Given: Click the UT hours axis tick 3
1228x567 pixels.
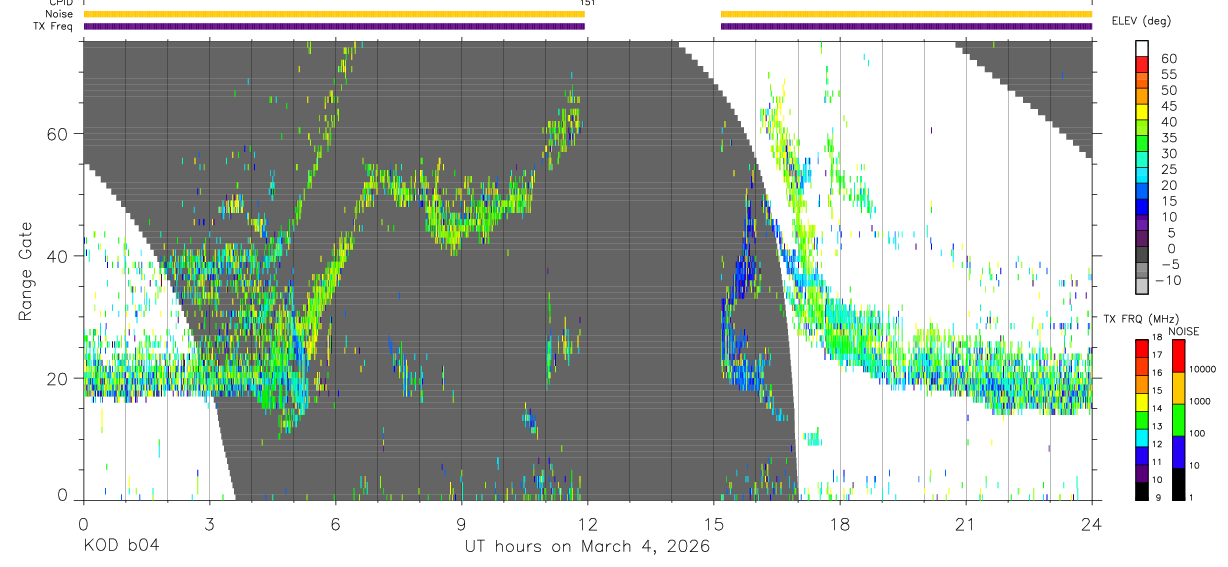Looking at the screenshot, I should (209, 523).
